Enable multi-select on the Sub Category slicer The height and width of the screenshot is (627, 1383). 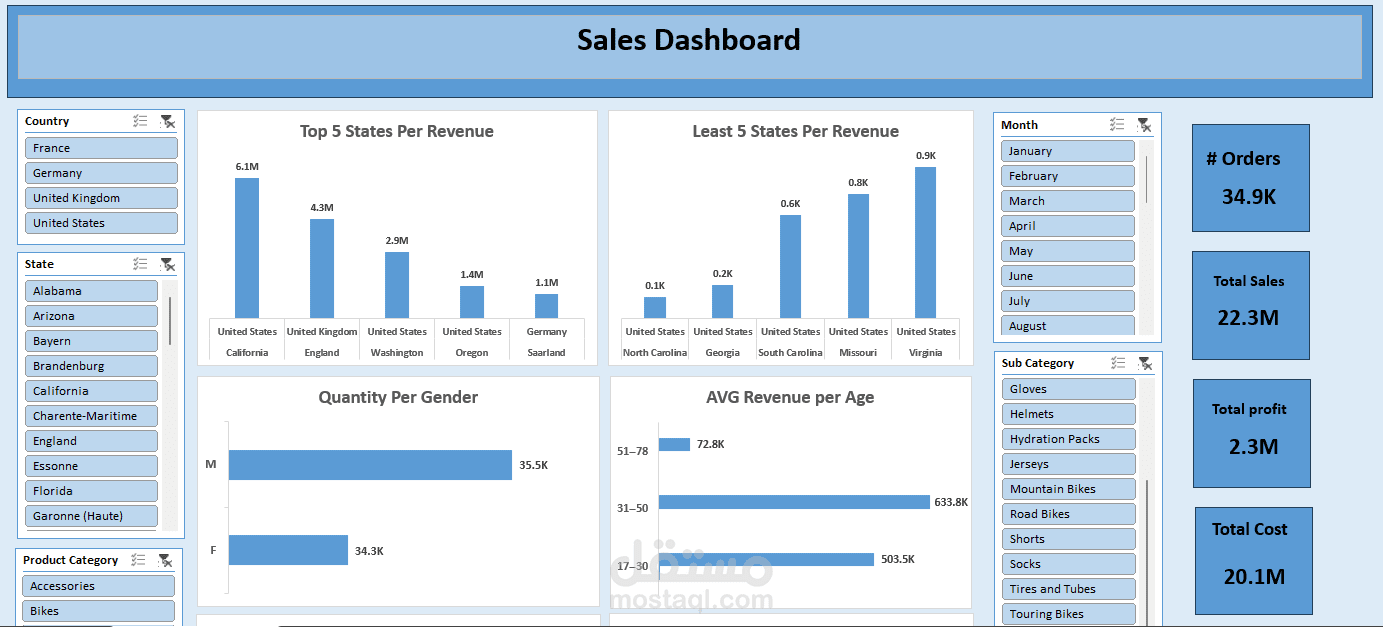[x=1118, y=362]
